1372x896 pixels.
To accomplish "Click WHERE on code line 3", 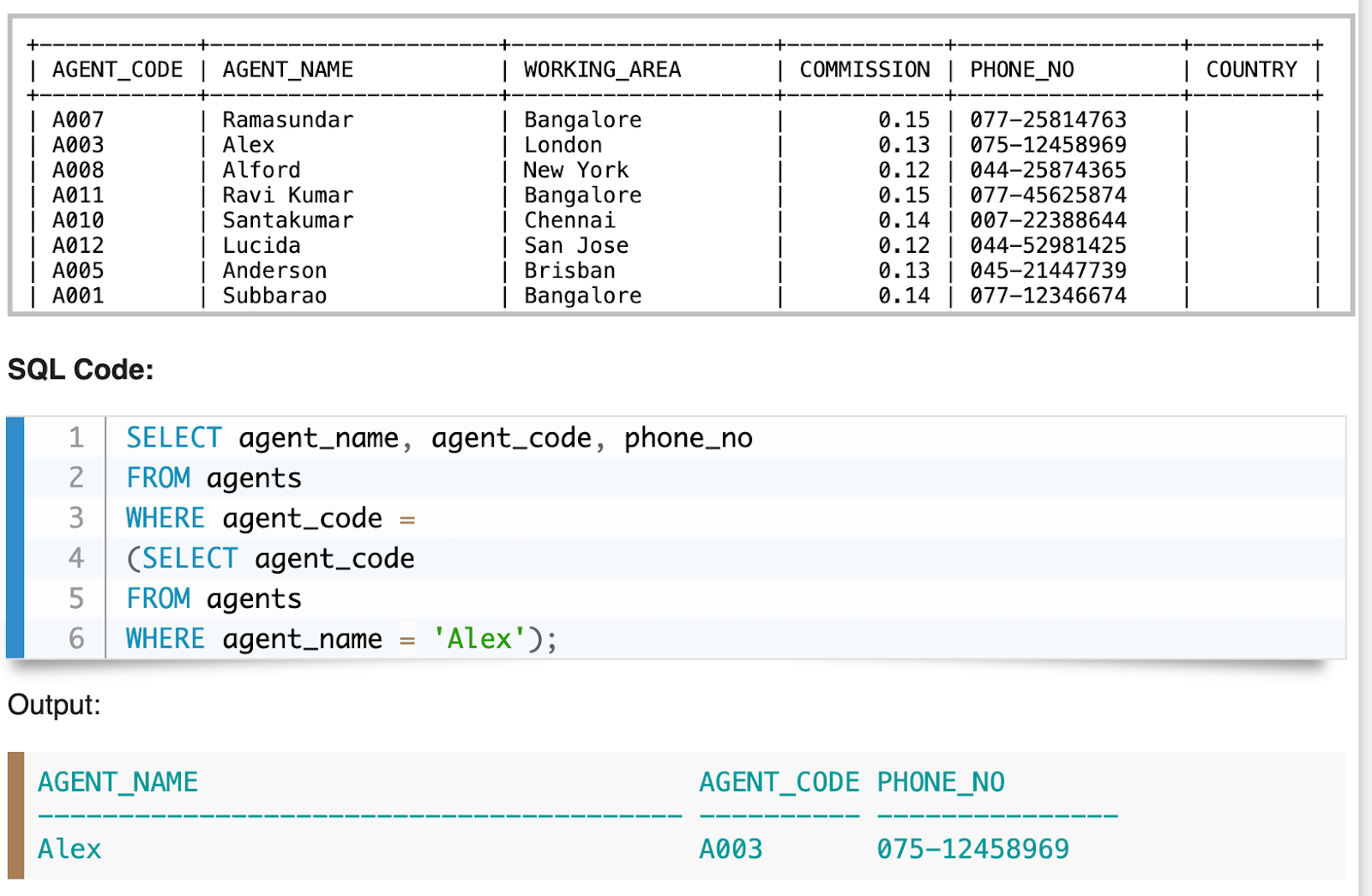I will click(x=165, y=518).
